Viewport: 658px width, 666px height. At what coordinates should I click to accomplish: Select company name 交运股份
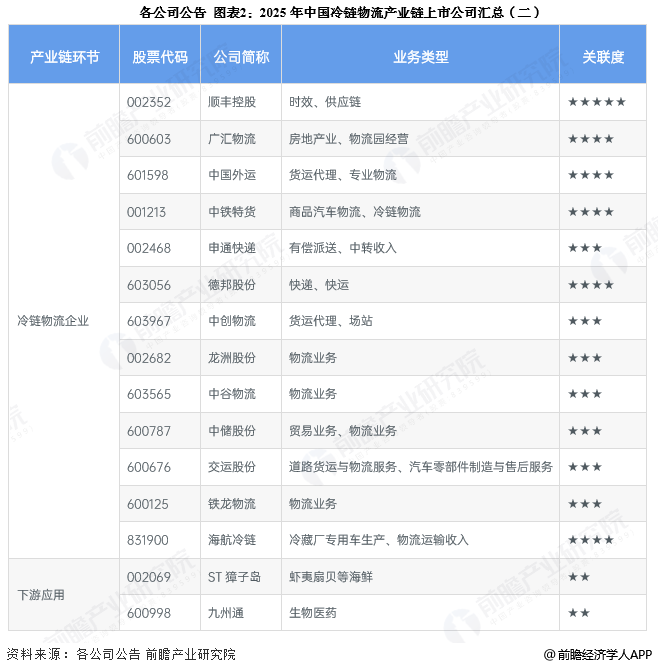[232, 467]
